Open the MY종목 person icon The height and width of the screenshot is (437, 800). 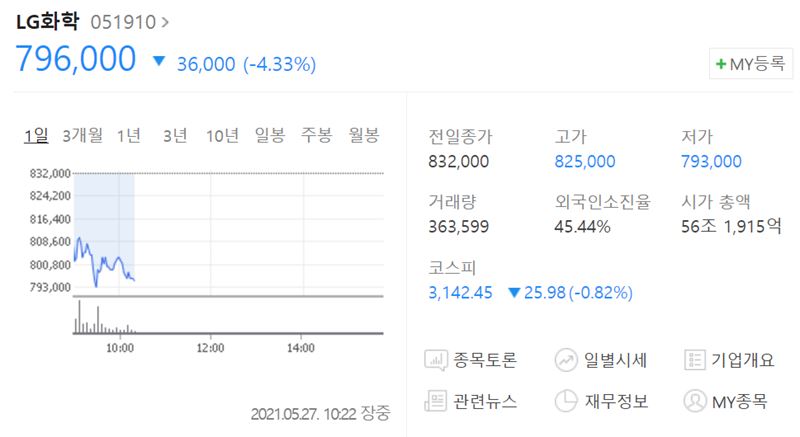tap(695, 402)
